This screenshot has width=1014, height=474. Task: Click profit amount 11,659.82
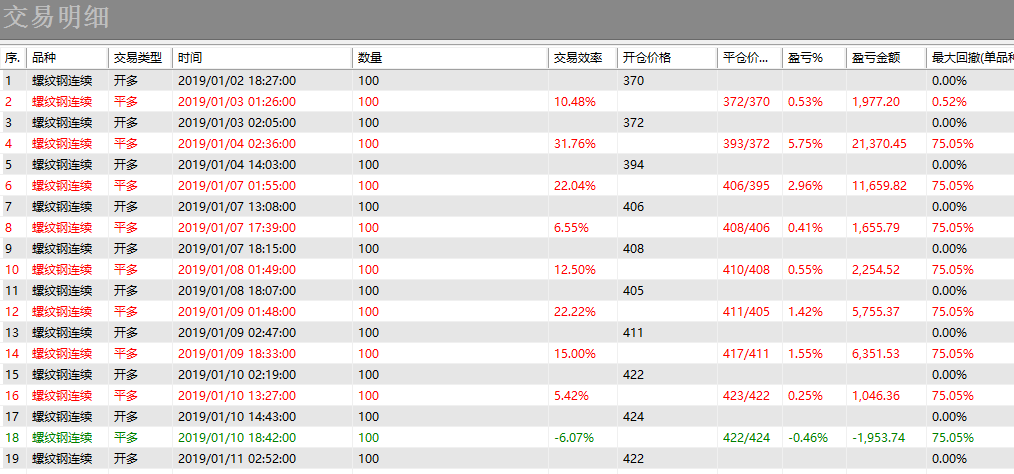tap(879, 186)
